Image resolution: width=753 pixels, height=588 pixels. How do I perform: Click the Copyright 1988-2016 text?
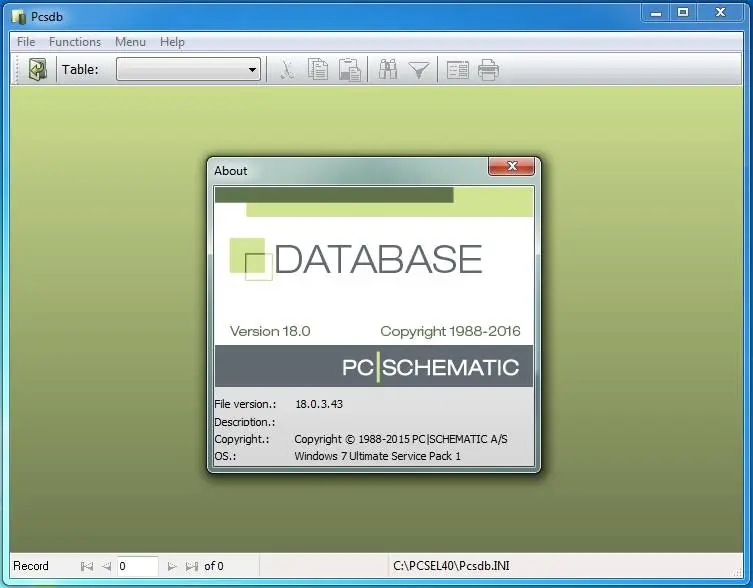[x=450, y=331]
